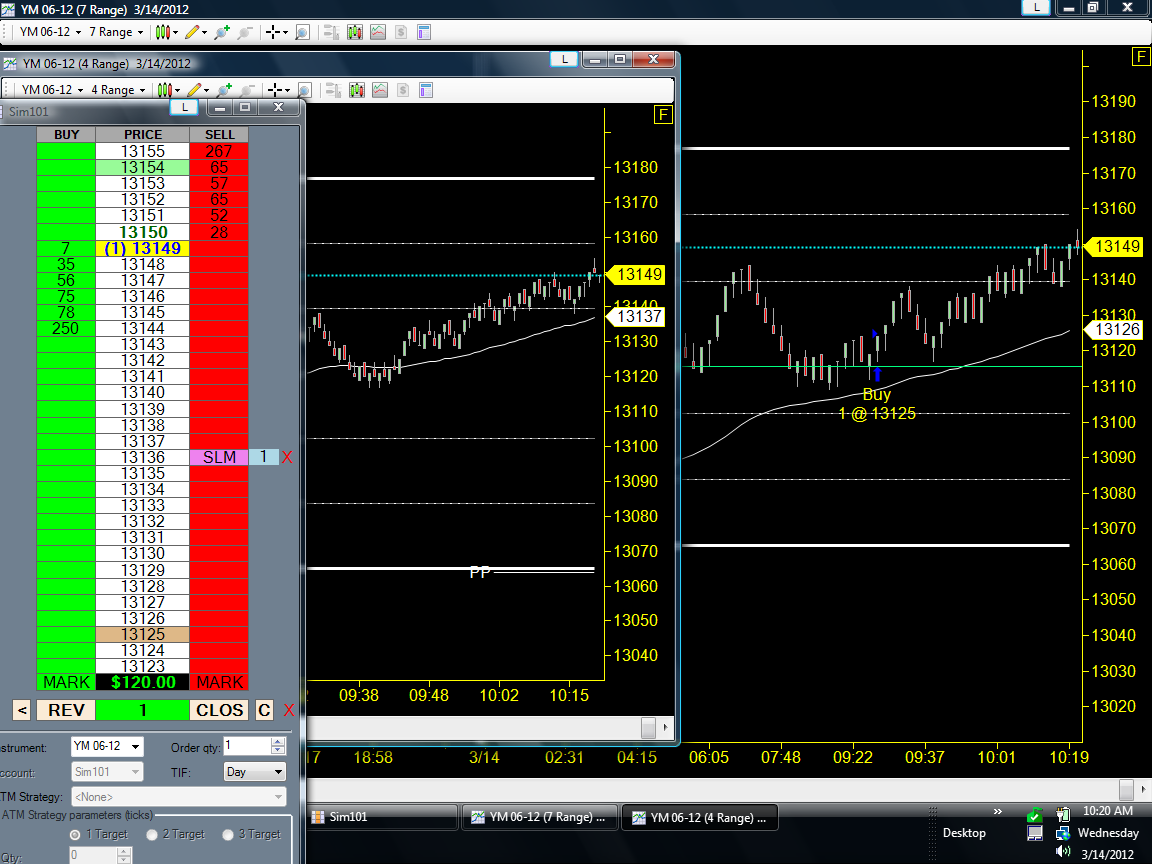Image resolution: width=1152 pixels, height=864 pixels.
Task: Click the CLOS close position button
Action: click(219, 710)
